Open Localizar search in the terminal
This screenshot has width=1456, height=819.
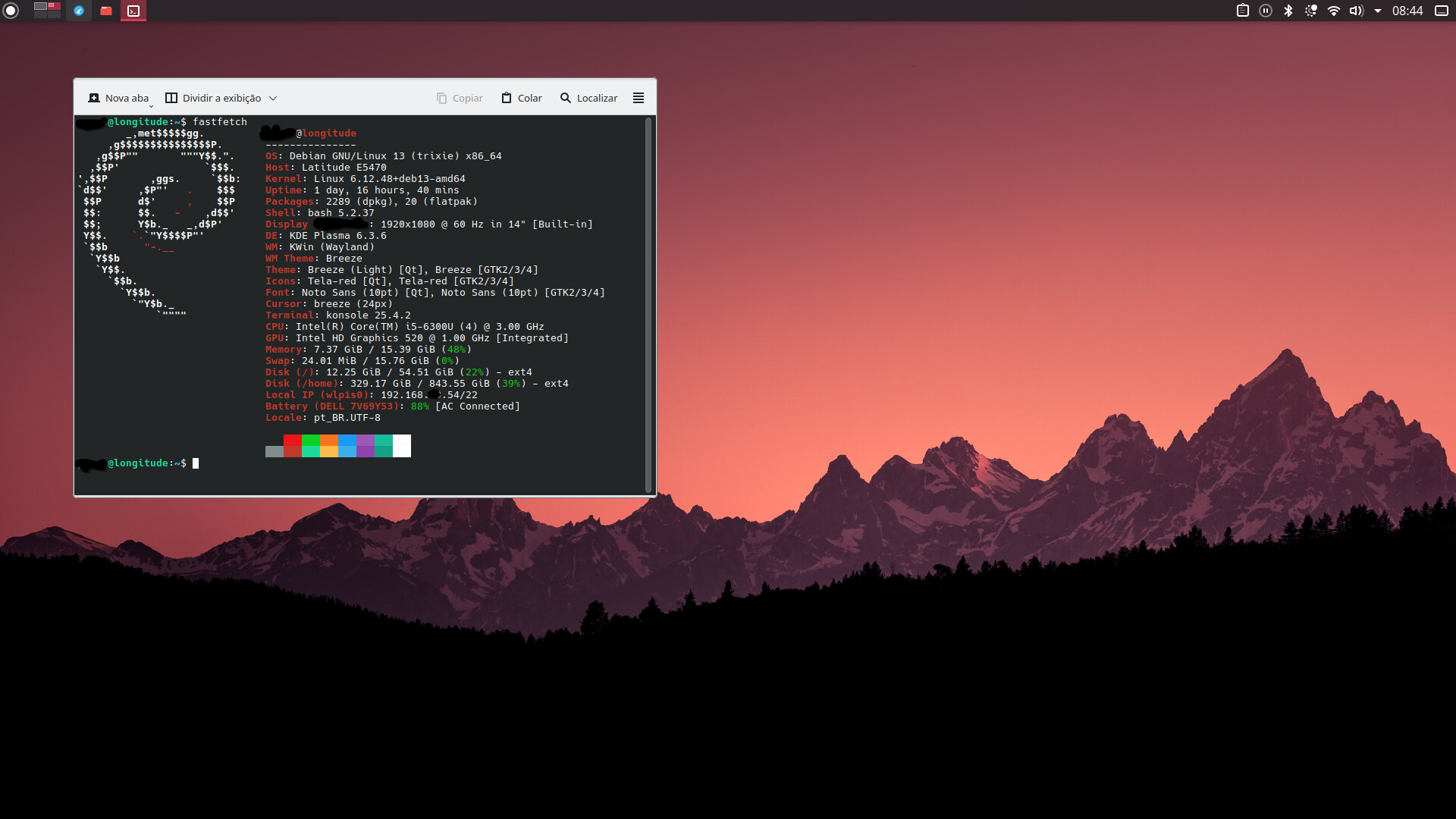[x=588, y=98]
